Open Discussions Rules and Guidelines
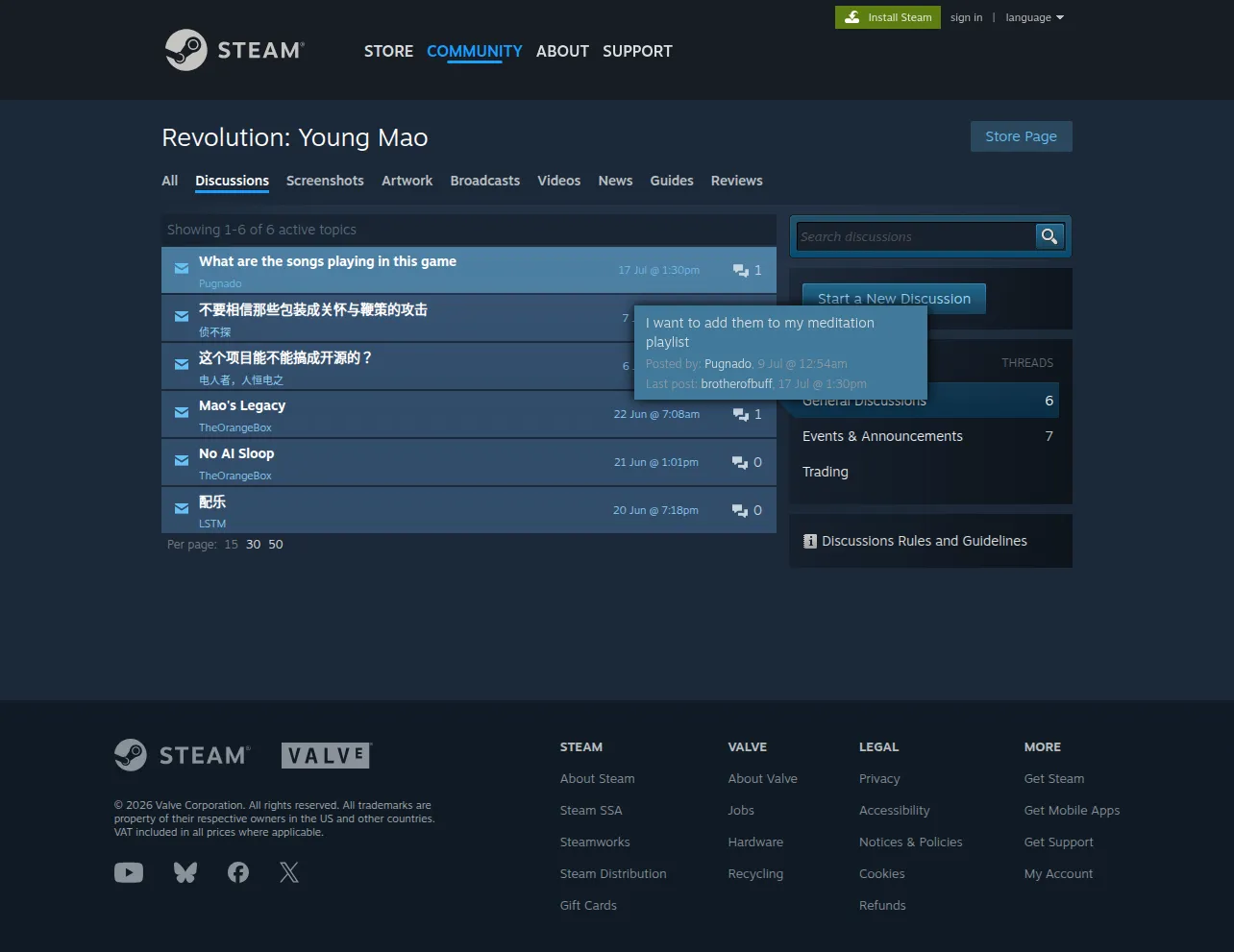1234x952 pixels. tap(925, 541)
